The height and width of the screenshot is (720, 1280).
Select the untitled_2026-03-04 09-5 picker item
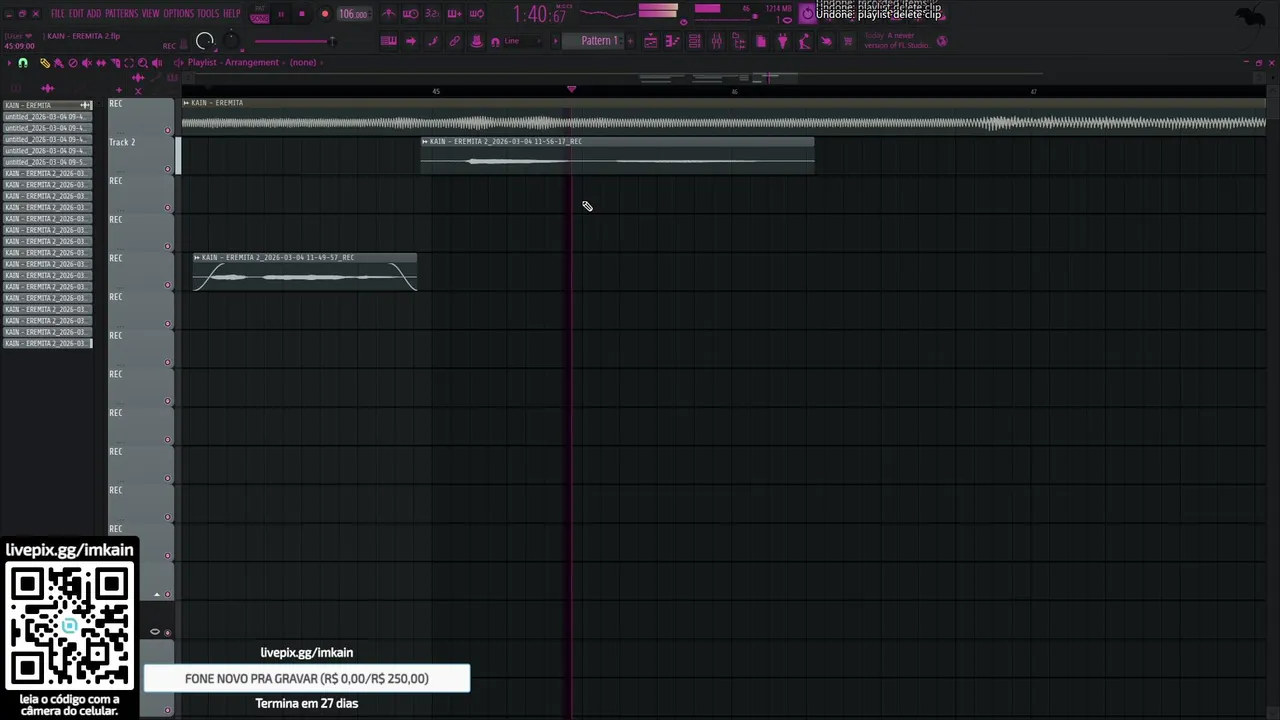tap(47, 162)
